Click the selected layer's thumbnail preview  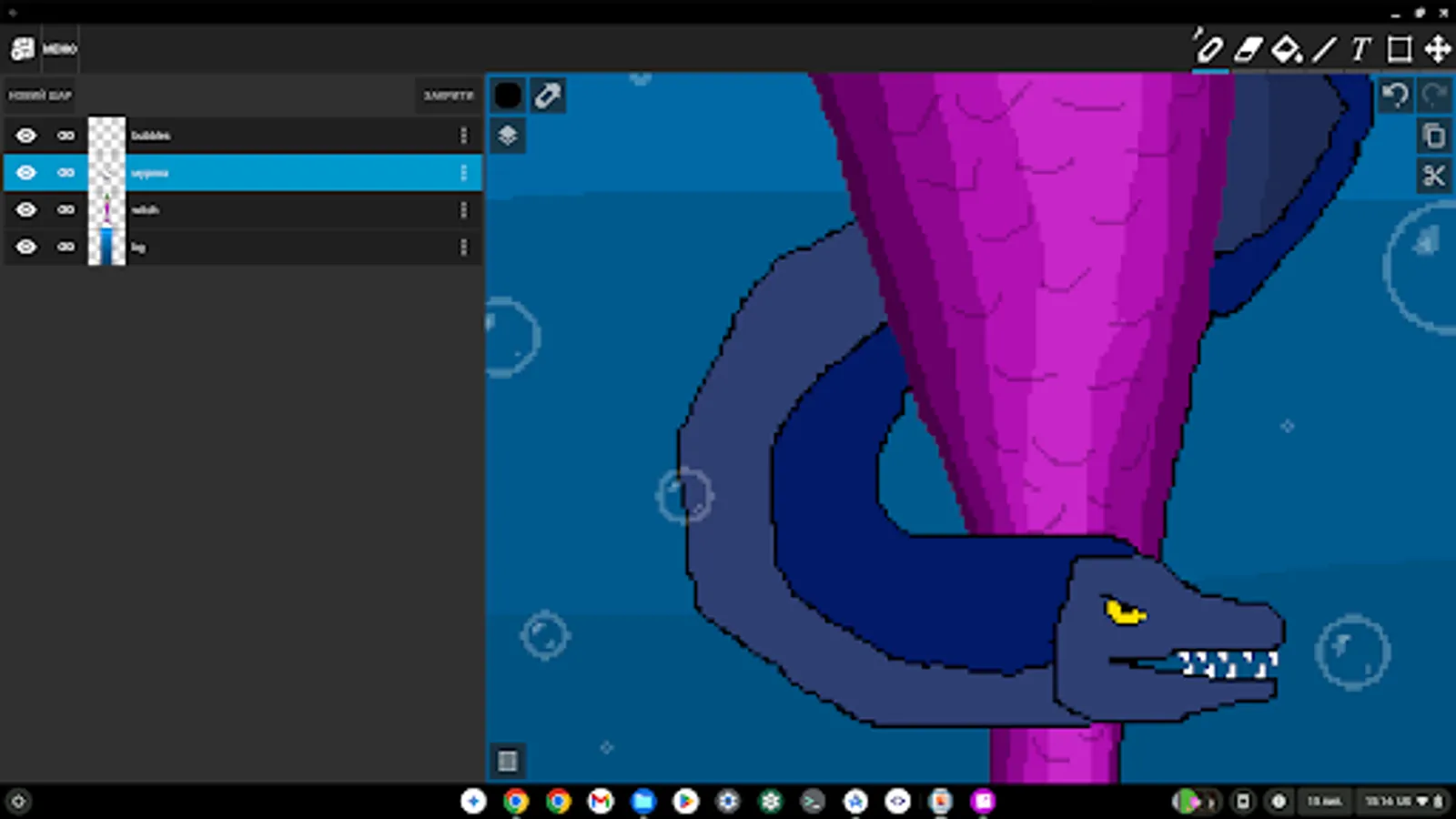click(106, 172)
